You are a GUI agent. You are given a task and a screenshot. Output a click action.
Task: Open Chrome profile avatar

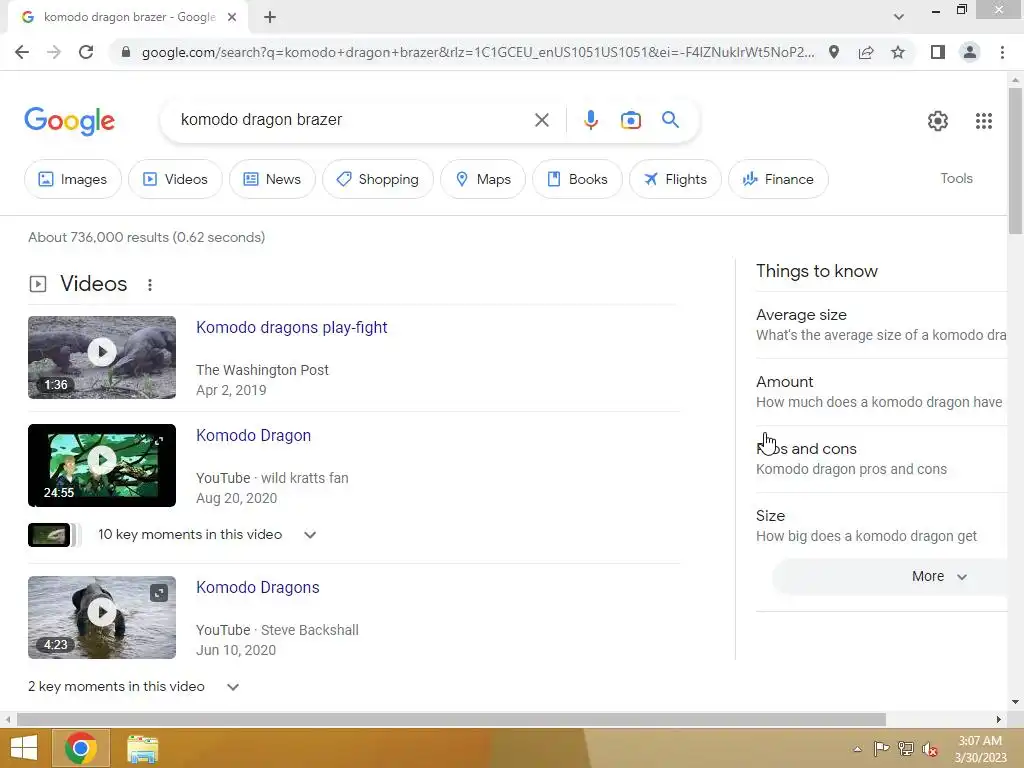pos(970,52)
